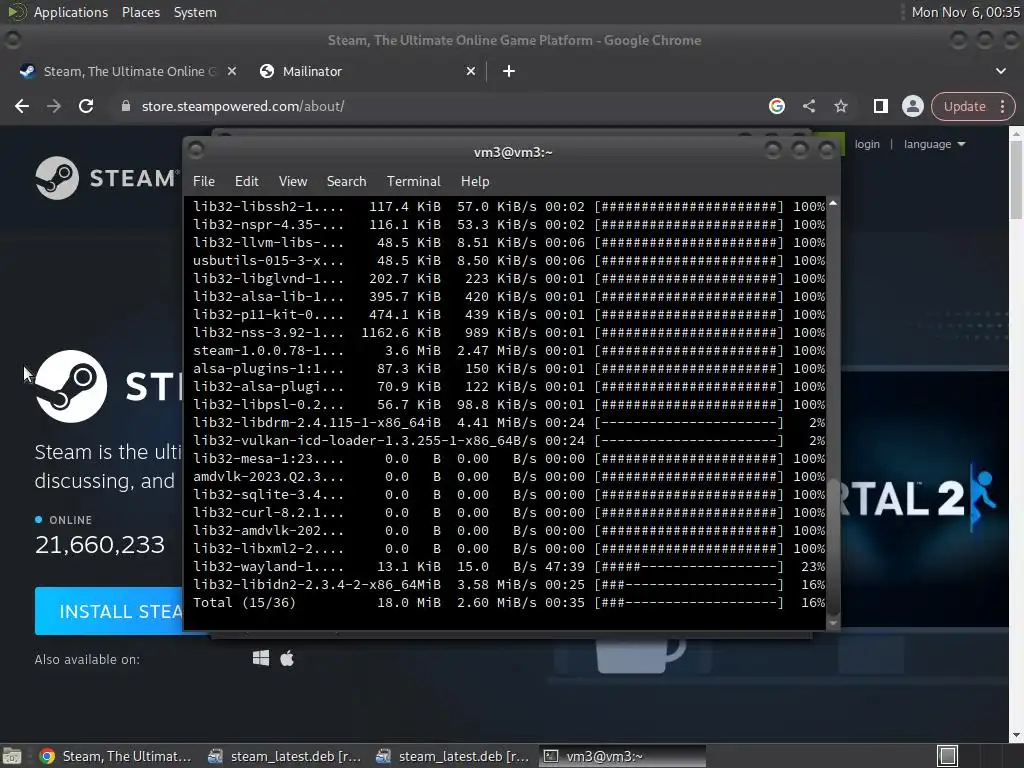Screen dimensions: 1024x768
Task: Go back in Chrome navigation
Action: click(x=22, y=106)
